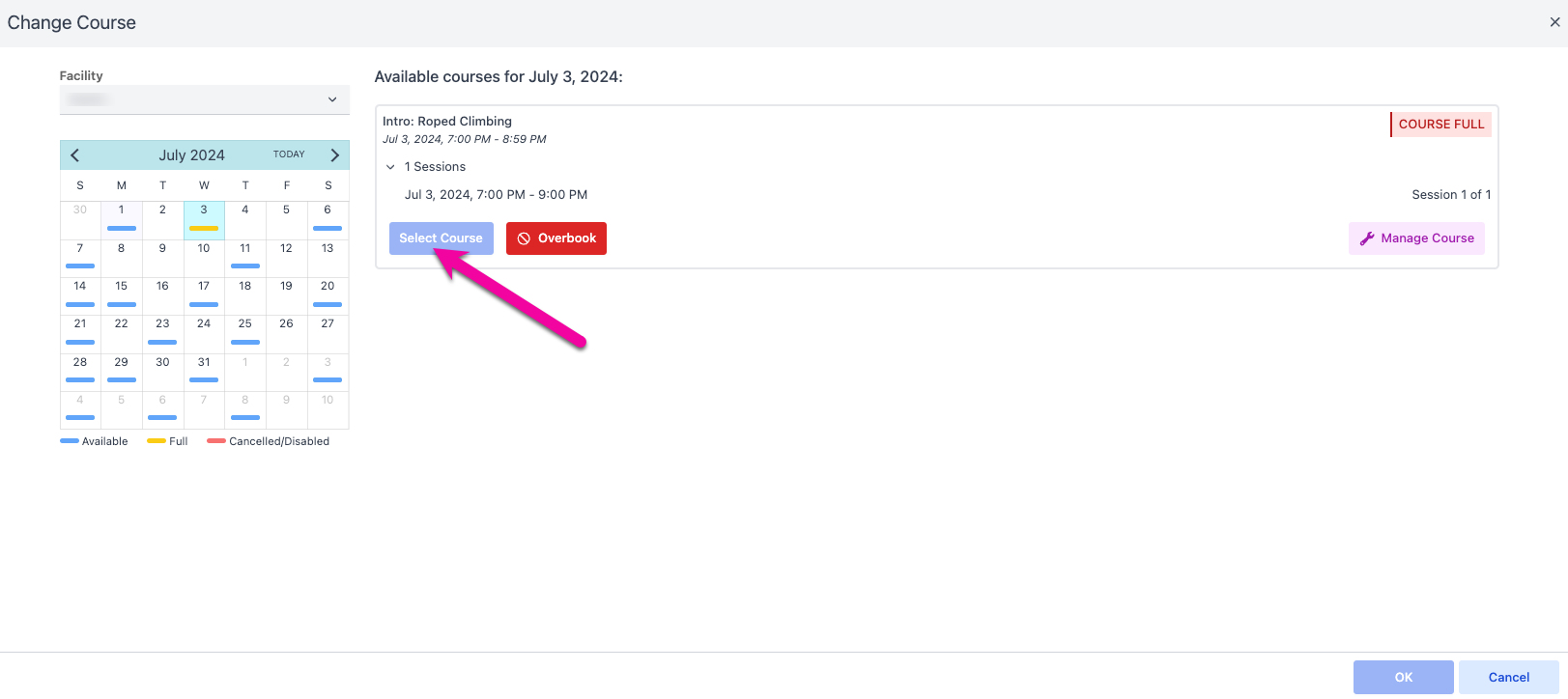The image size is (1568, 699).
Task: Click the Session 1 of 1 label
Action: pyautogui.click(x=1451, y=195)
